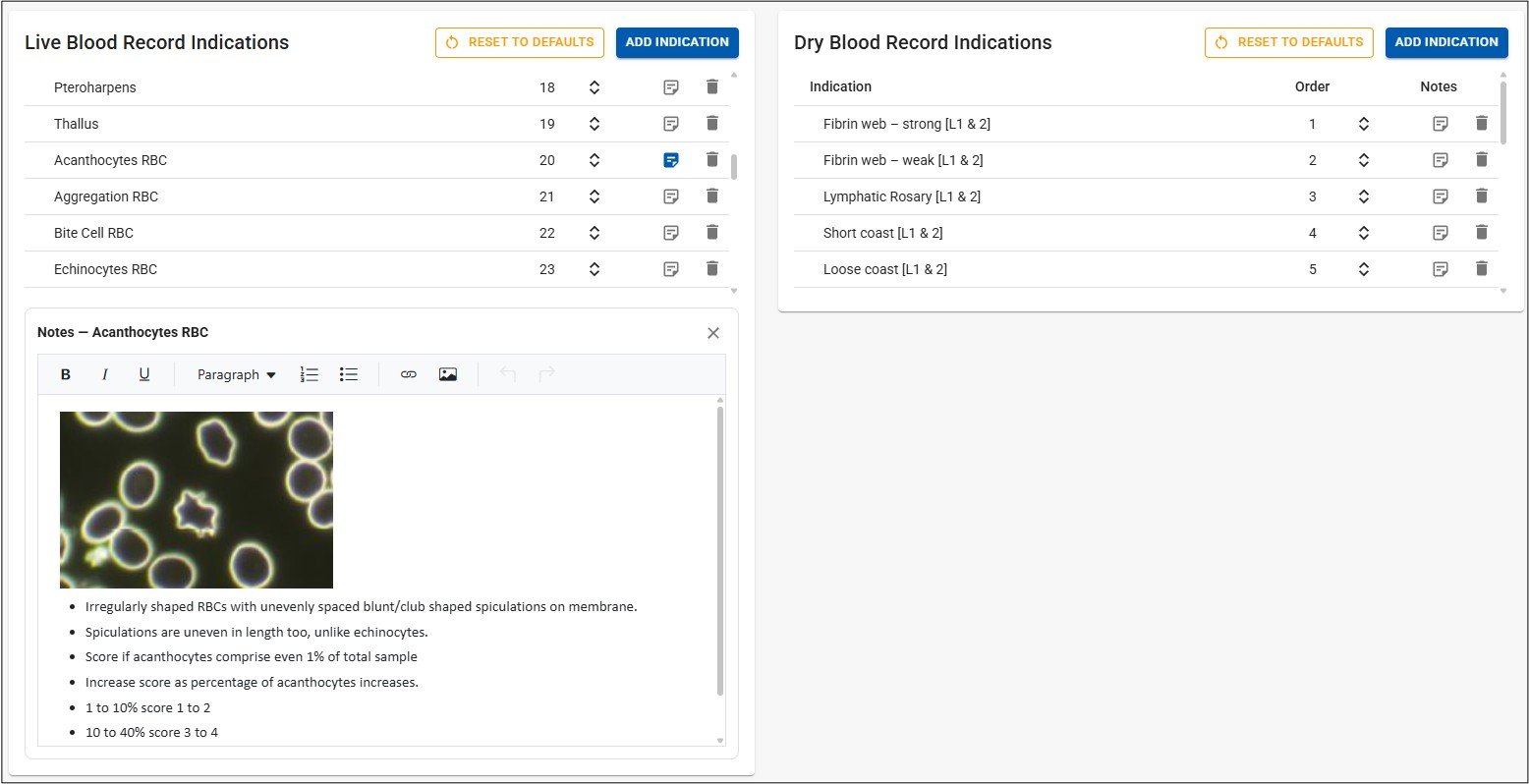Open notes for Thallus

[671, 124]
